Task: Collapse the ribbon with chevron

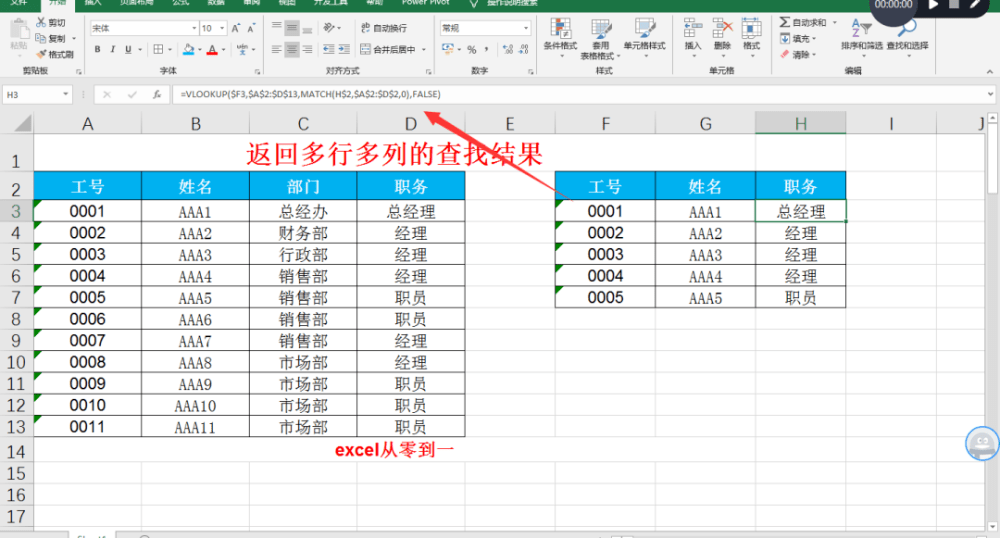Action: point(989,71)
